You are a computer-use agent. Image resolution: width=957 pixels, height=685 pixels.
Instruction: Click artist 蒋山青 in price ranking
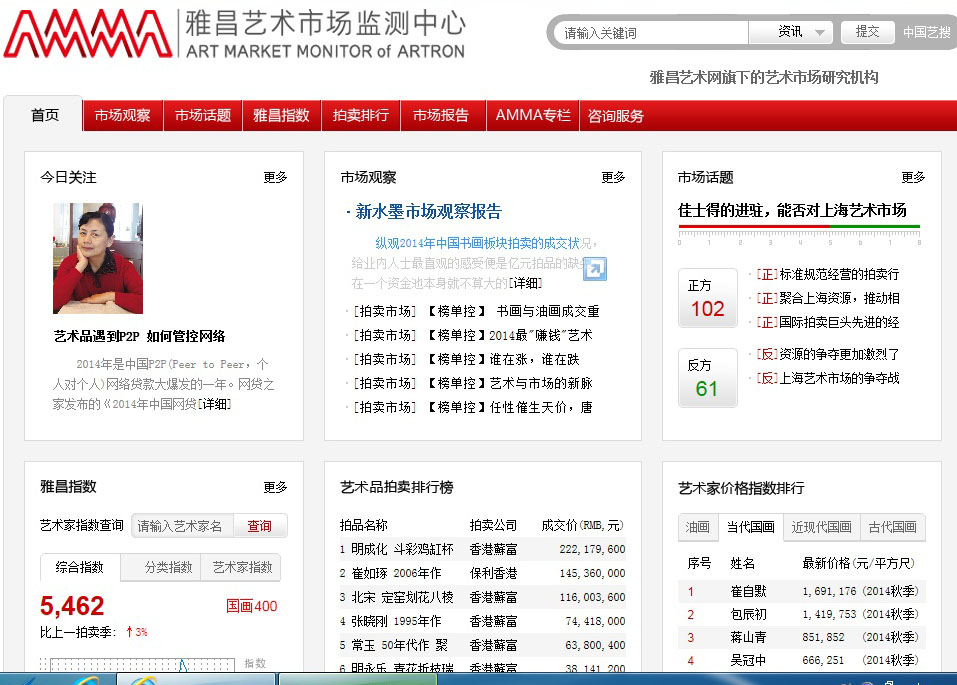(748, 637)
